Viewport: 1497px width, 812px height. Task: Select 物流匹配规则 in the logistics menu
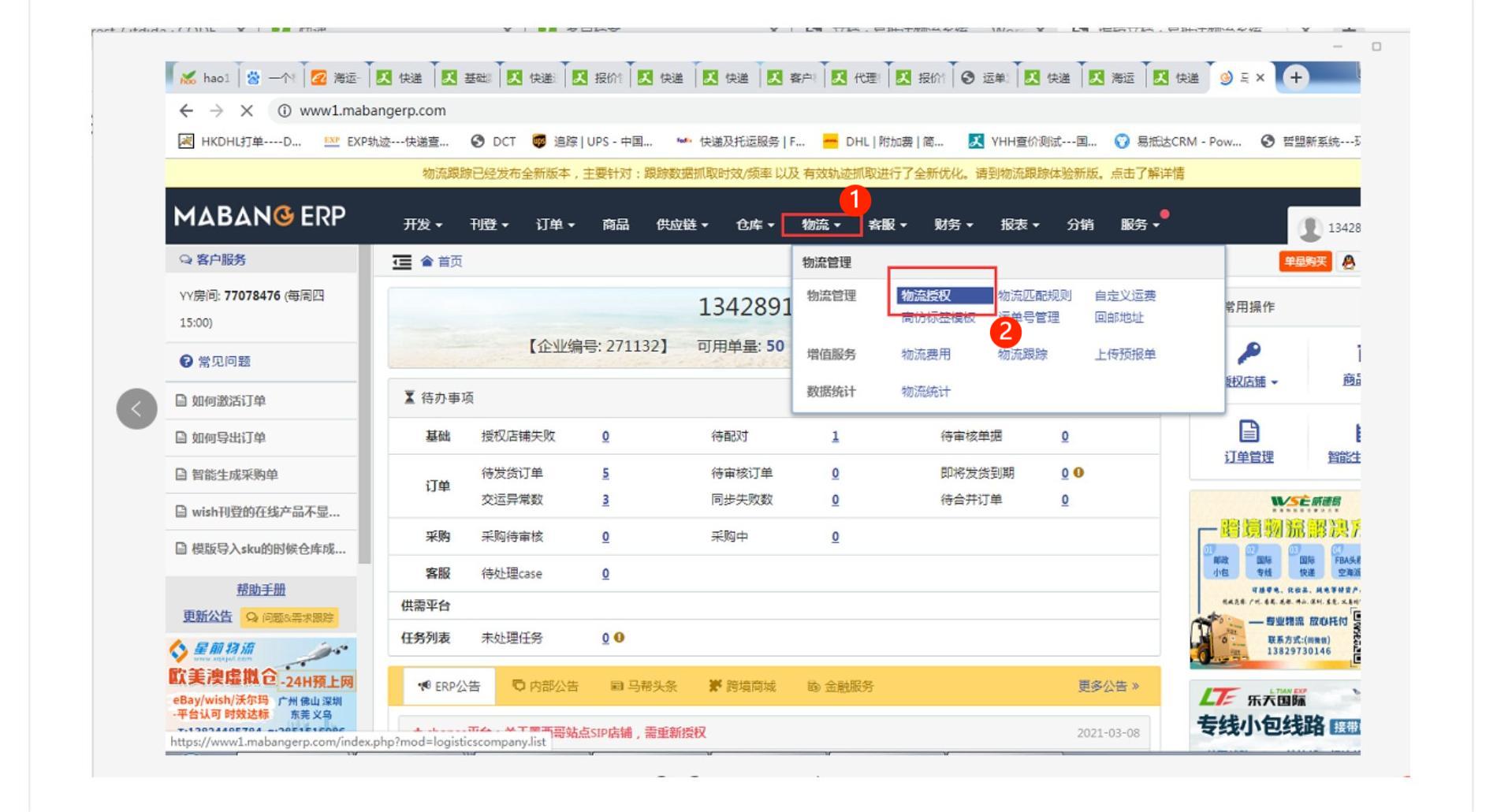1034,296
